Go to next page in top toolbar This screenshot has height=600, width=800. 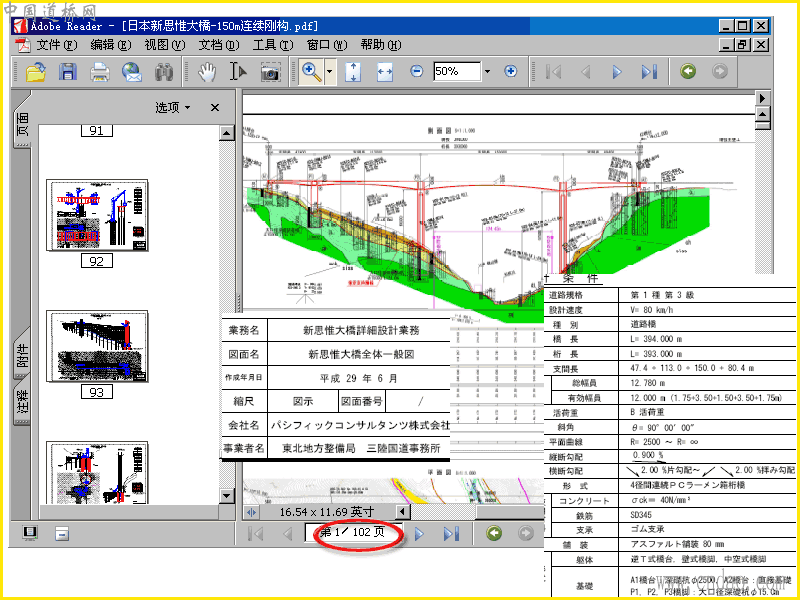(617, 72)
